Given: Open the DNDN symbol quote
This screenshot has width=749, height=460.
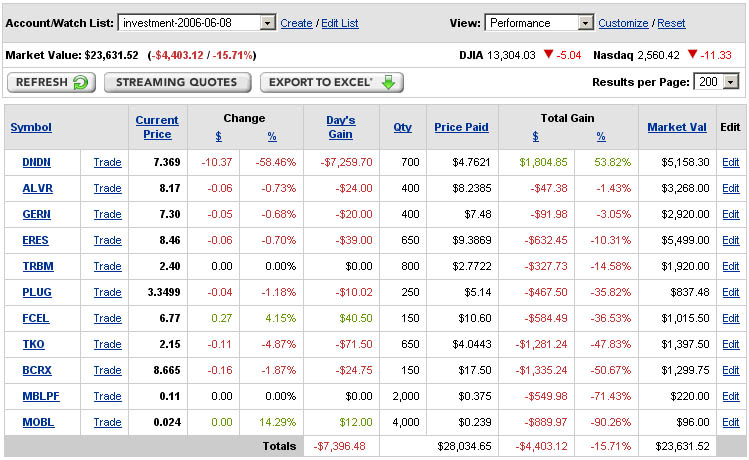Looking at the screenshot, I should (x=37, y=162).
